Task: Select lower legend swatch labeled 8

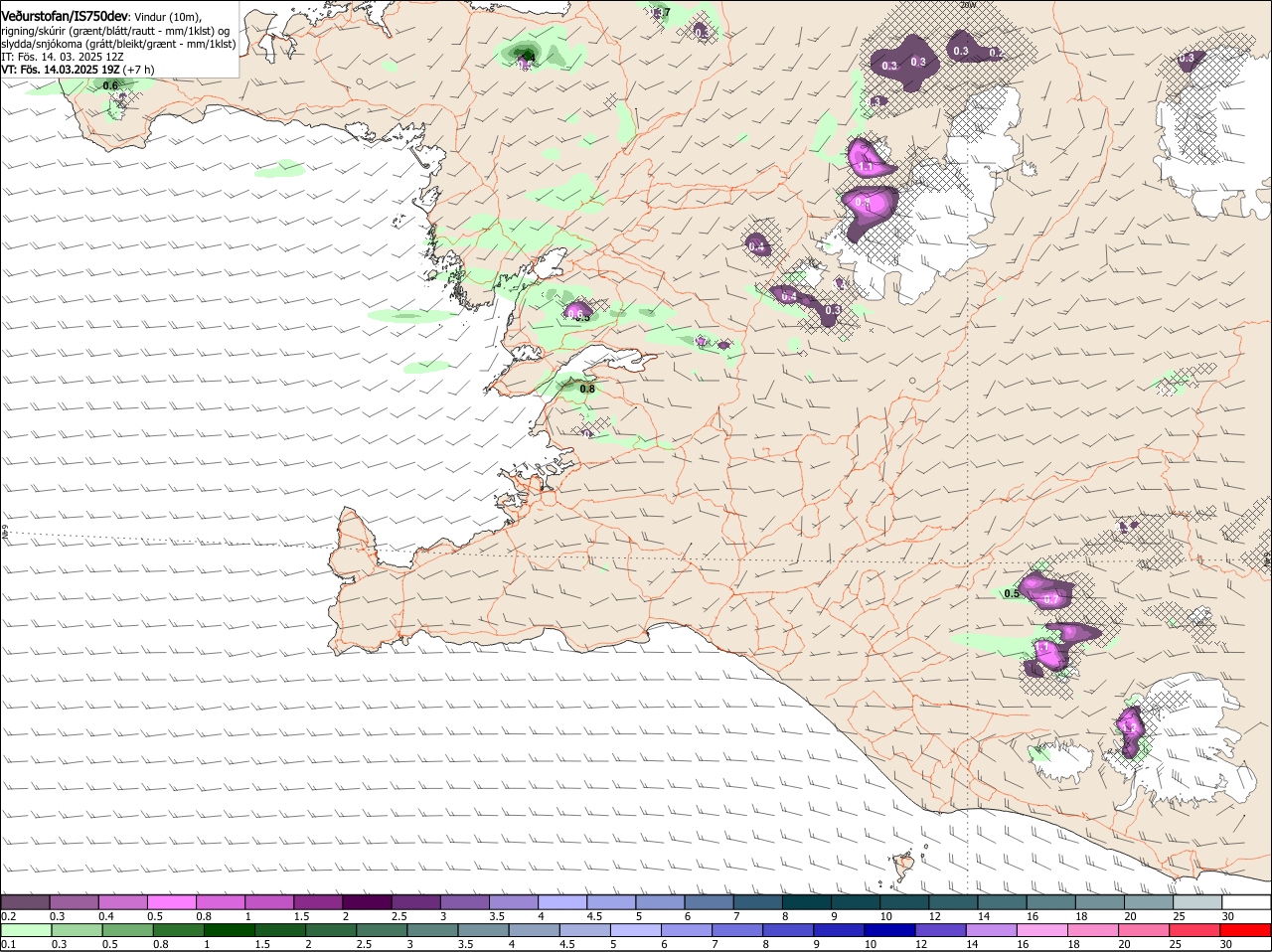Action: (787, 930)
